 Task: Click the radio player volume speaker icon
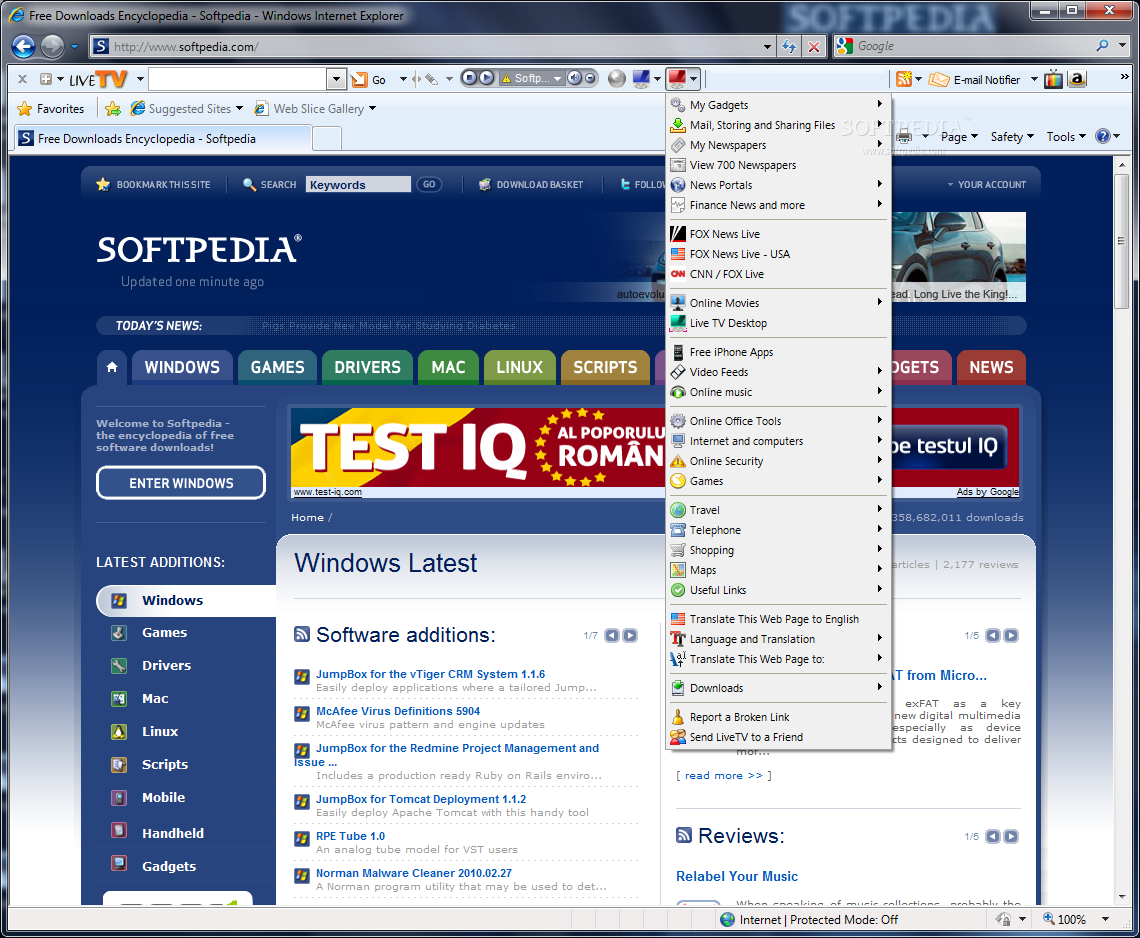click(574, 78)
